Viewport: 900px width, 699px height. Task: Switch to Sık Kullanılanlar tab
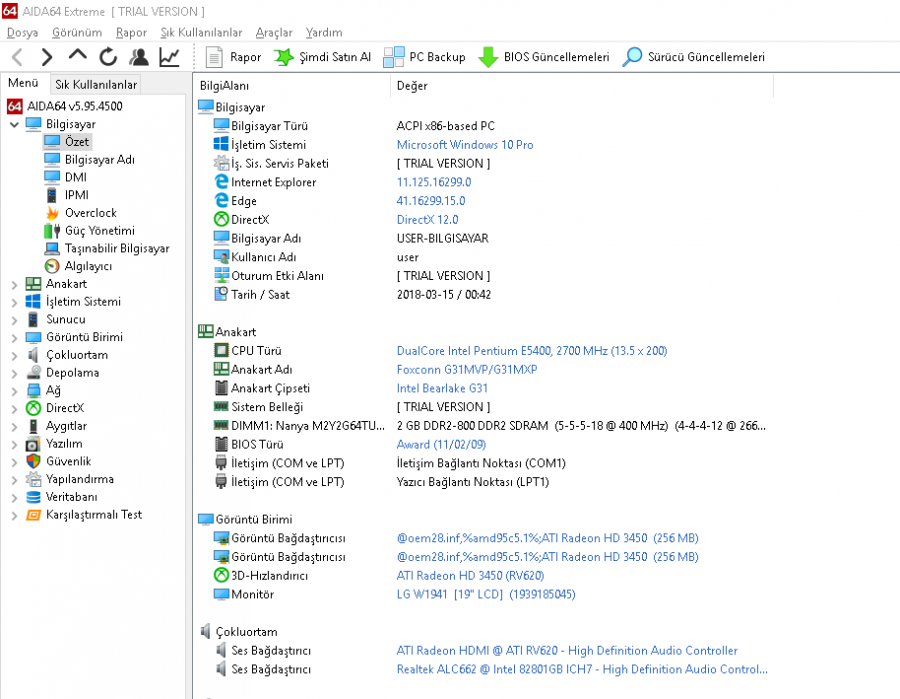96,84
